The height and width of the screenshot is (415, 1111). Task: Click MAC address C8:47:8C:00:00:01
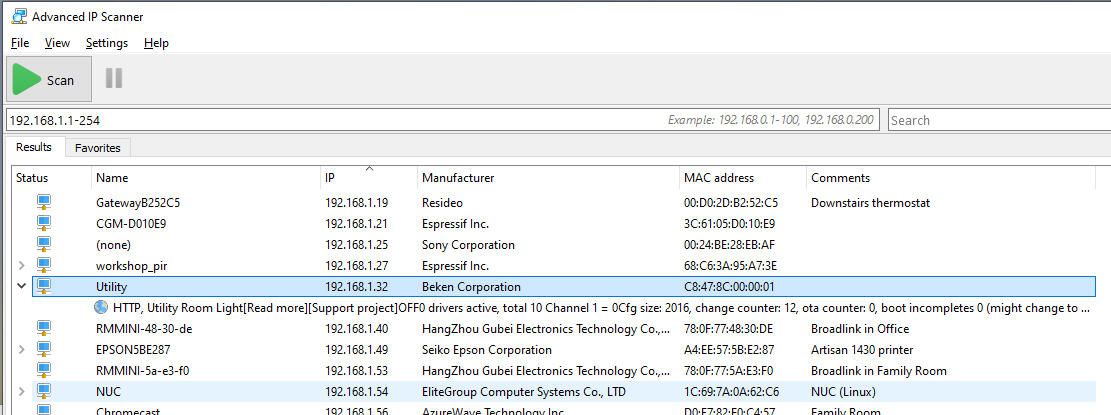pos(729,287)
